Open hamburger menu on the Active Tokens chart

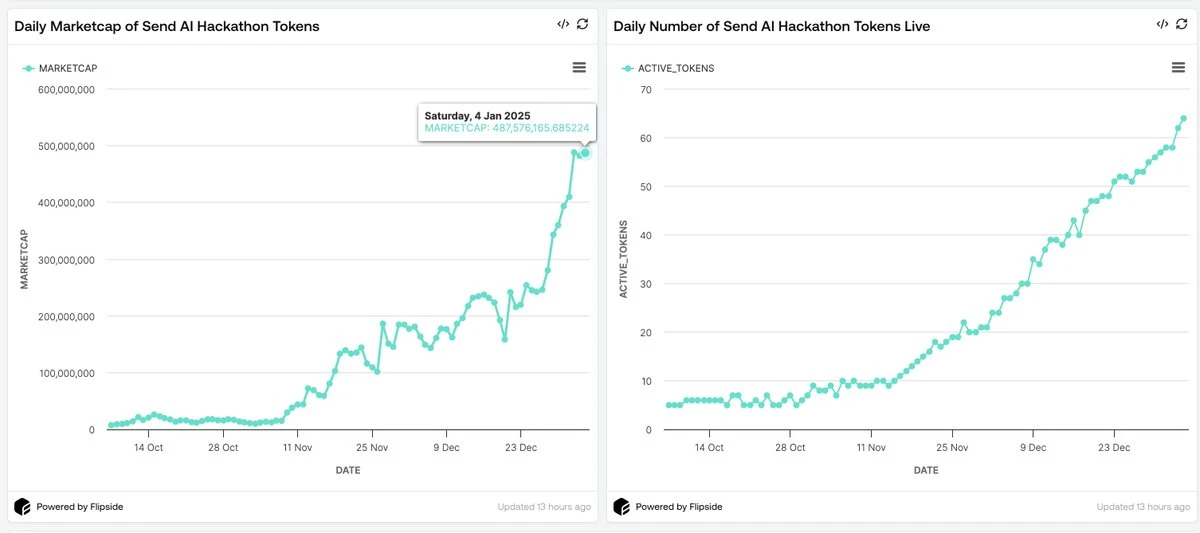(x=1178, y=67)
